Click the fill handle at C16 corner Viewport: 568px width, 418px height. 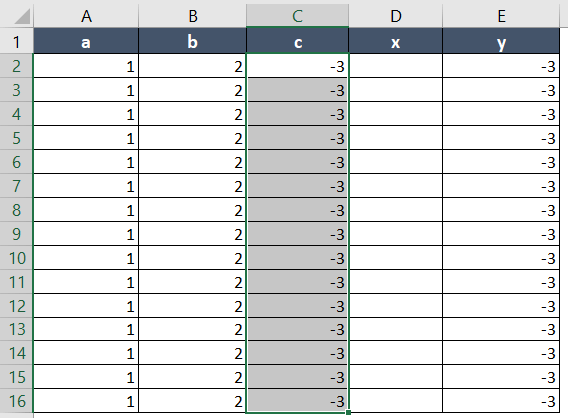pyautogui.click(x=348, y=413)
